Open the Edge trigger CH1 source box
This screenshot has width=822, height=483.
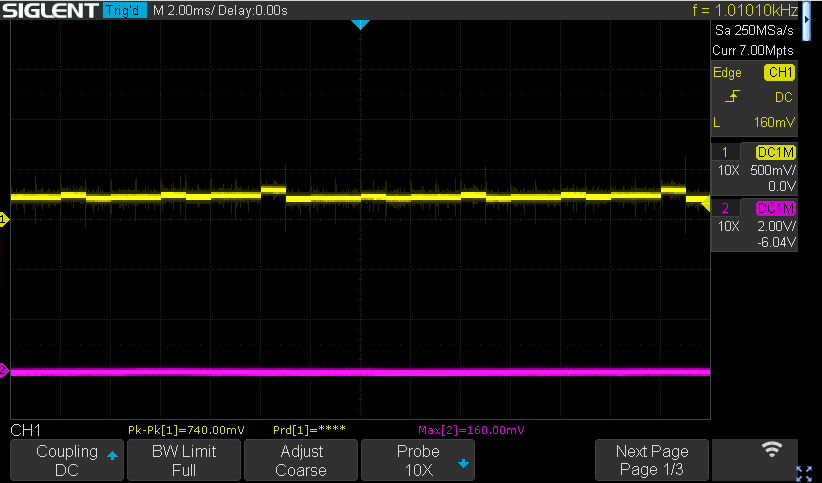pyautogui.click(x=780, y=72)
